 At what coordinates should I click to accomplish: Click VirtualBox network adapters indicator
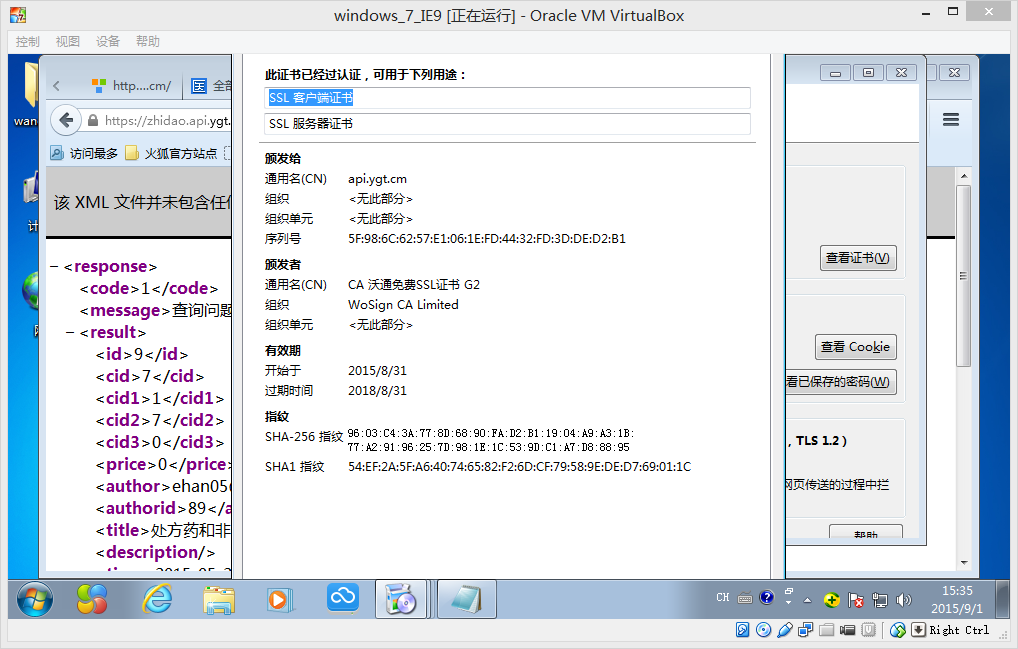click(806, 630)
